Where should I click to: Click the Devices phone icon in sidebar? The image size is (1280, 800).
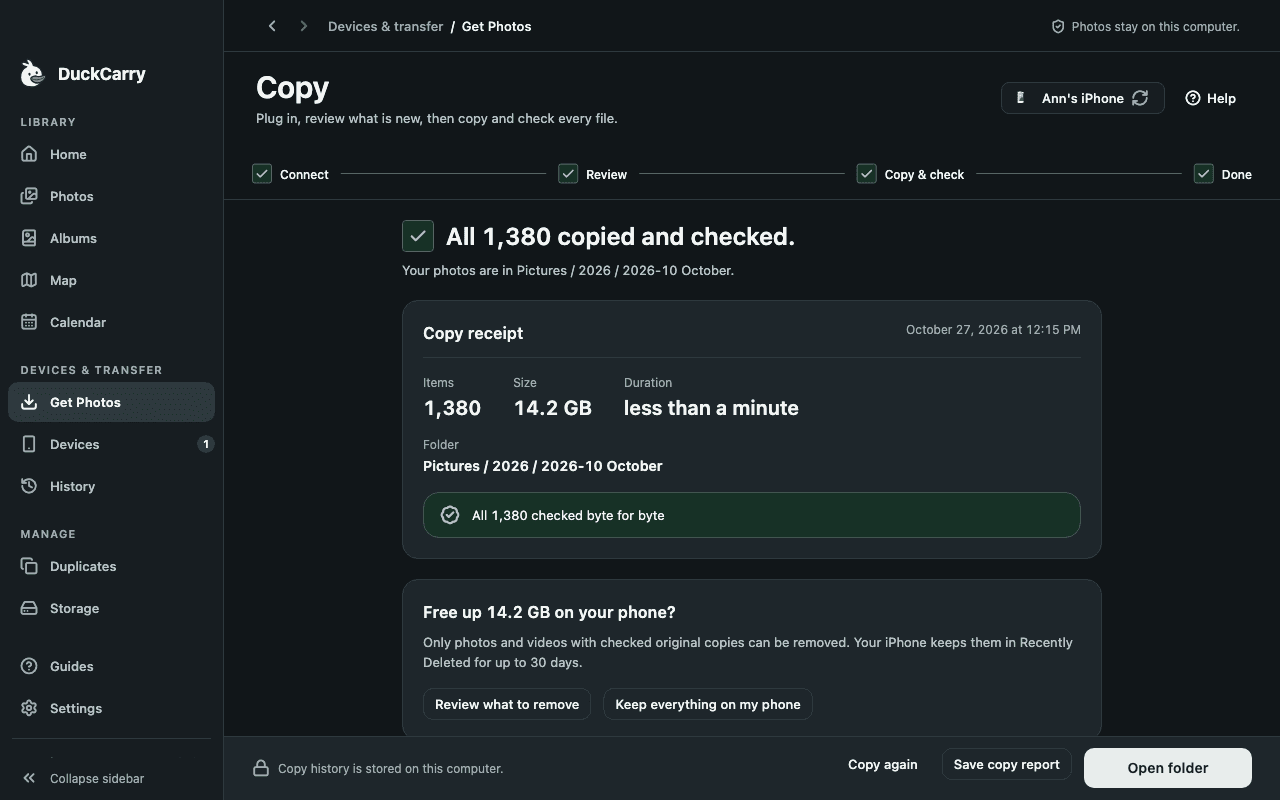(29, 444)
